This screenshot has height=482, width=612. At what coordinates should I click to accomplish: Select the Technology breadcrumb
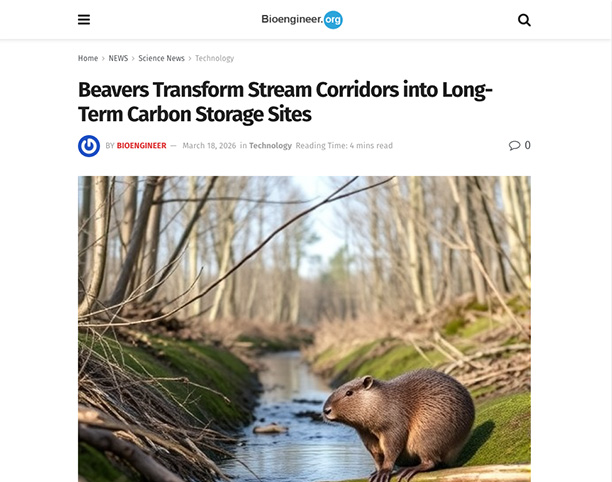point(214,58)
